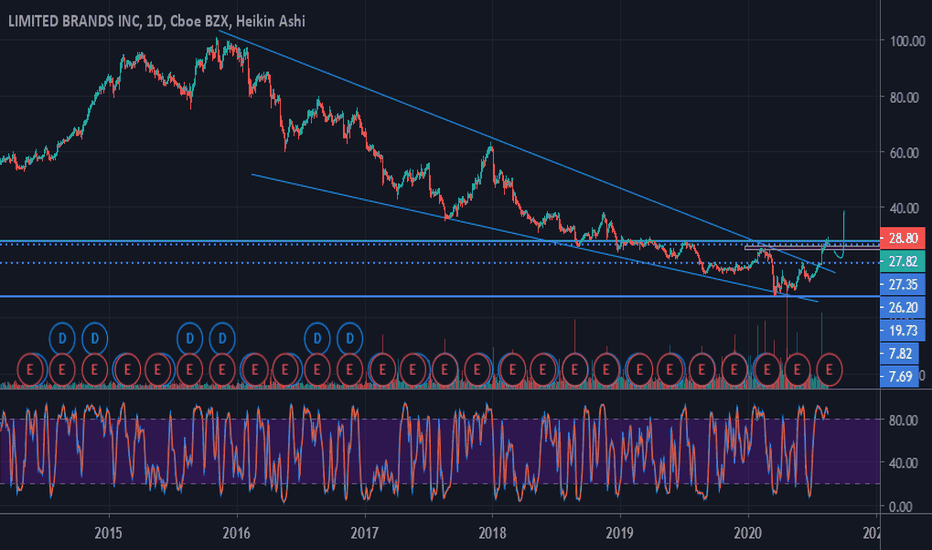
Task: Click the earnings E marker directly below the leftmost D marker
Action: 62,370
